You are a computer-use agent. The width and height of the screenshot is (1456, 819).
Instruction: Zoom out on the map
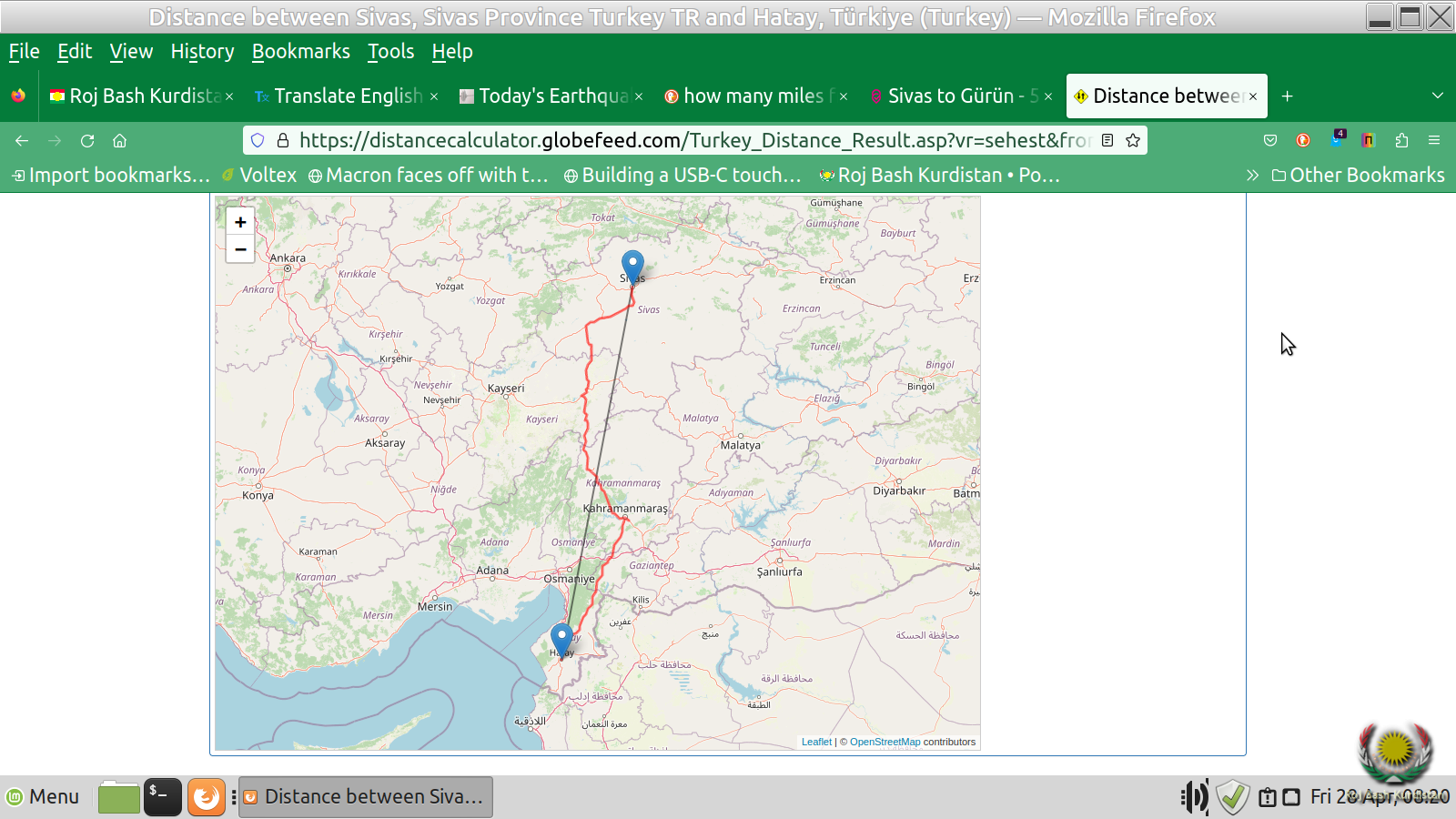(240, 249)
